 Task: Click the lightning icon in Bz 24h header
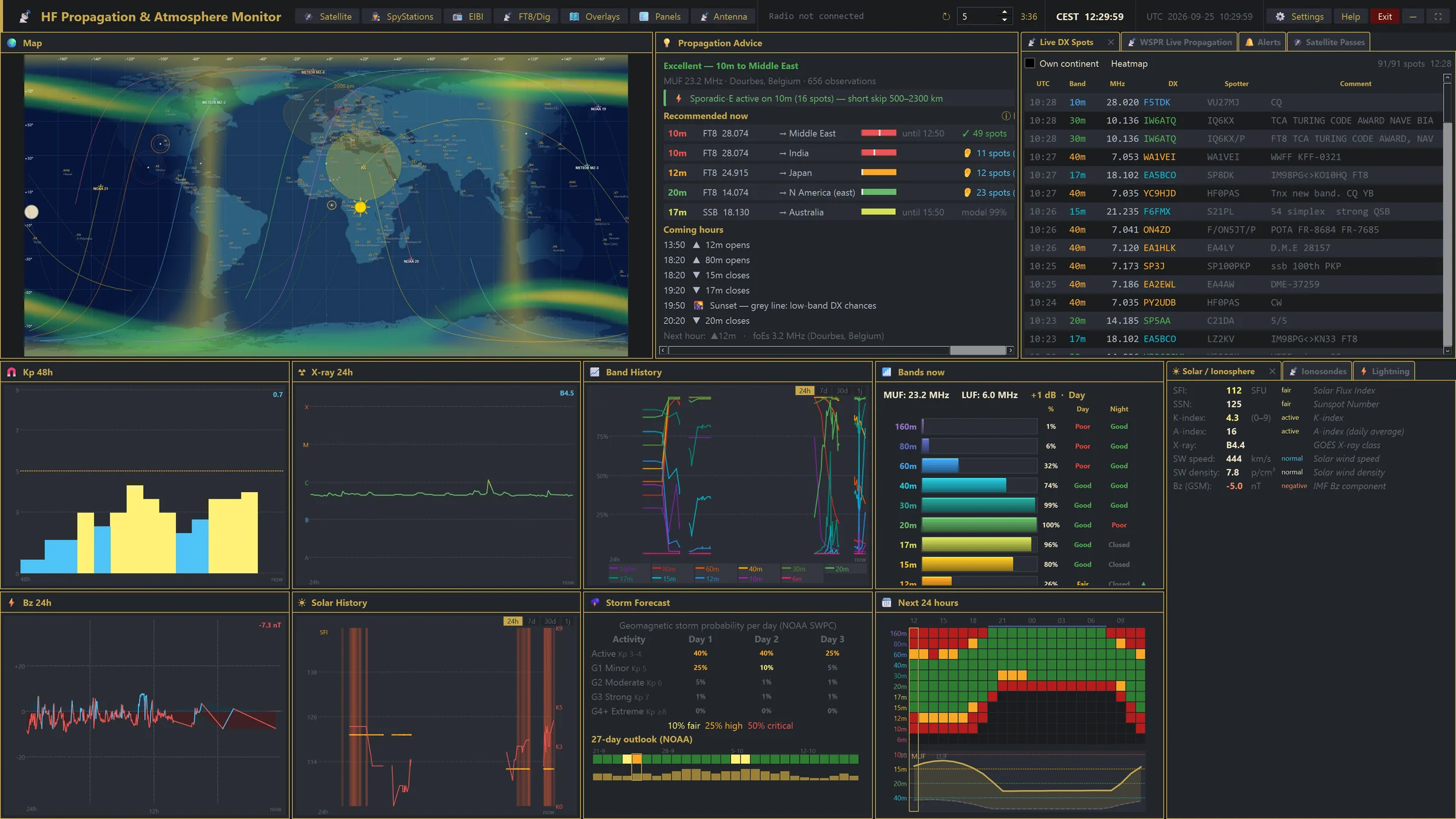click(x=12, y=602)
